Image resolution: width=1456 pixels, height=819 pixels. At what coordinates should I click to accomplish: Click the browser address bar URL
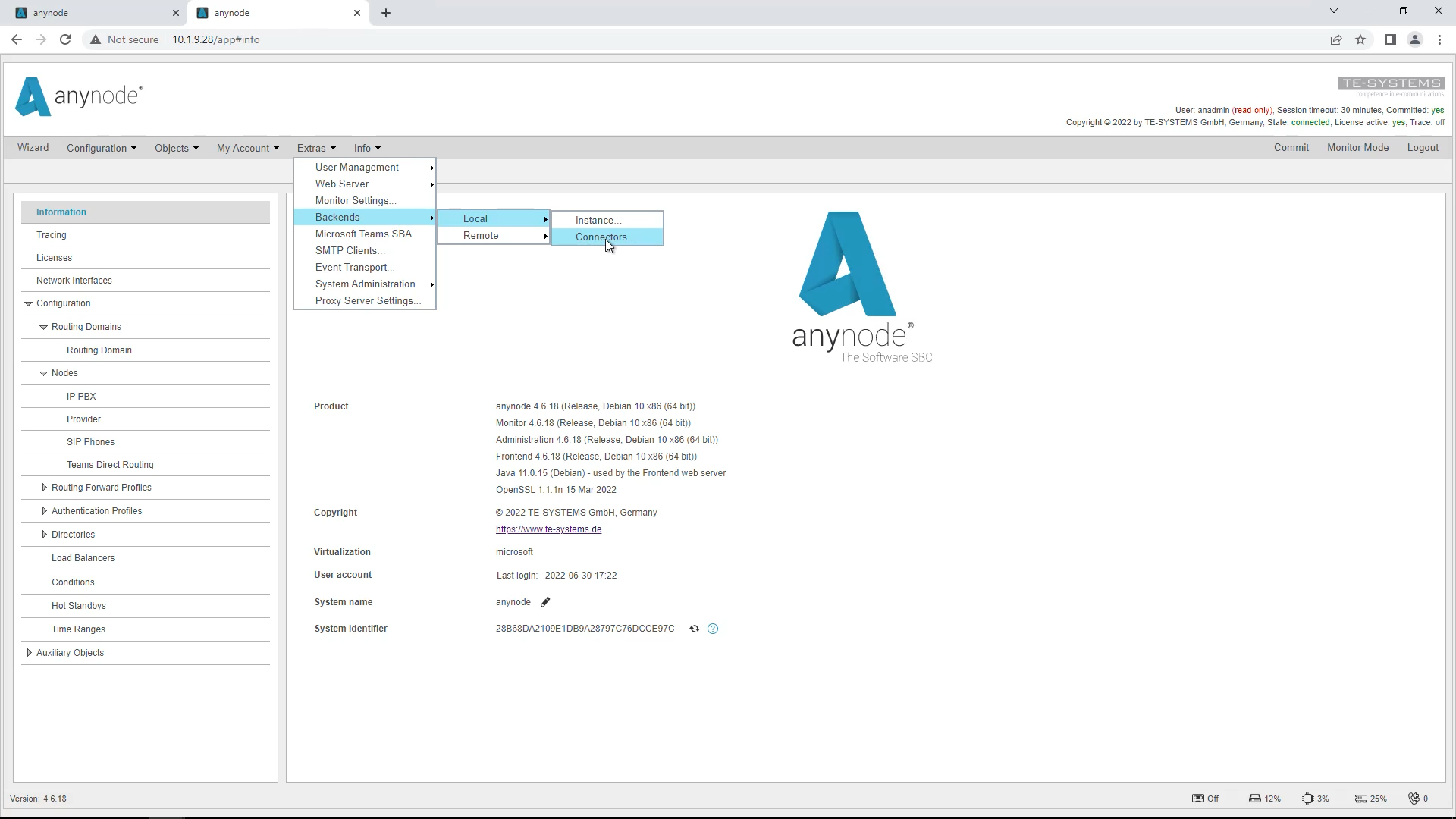coord(216,39)
